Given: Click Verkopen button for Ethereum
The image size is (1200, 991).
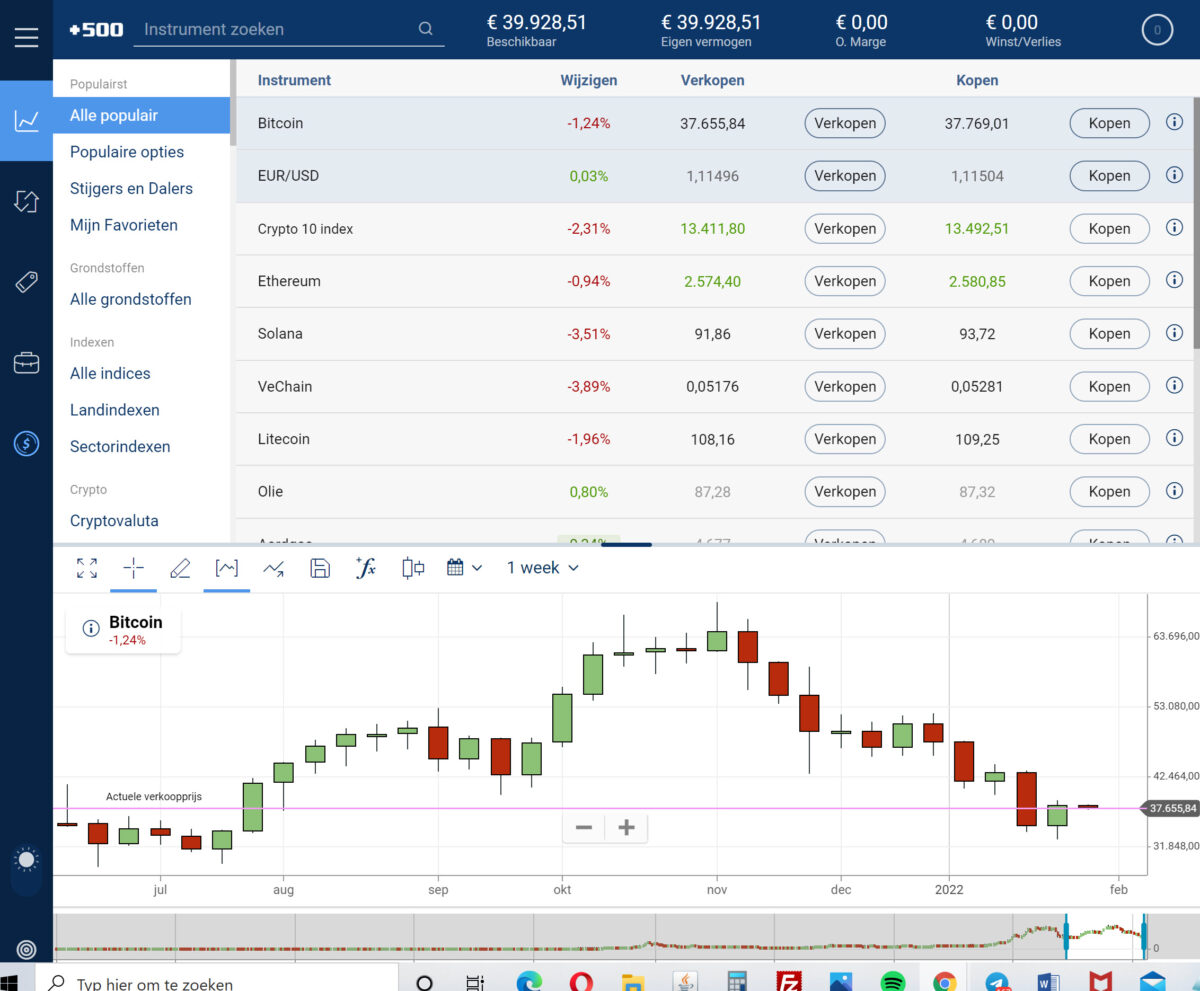Looking at the screenshot, I should (x=845, y=281).
